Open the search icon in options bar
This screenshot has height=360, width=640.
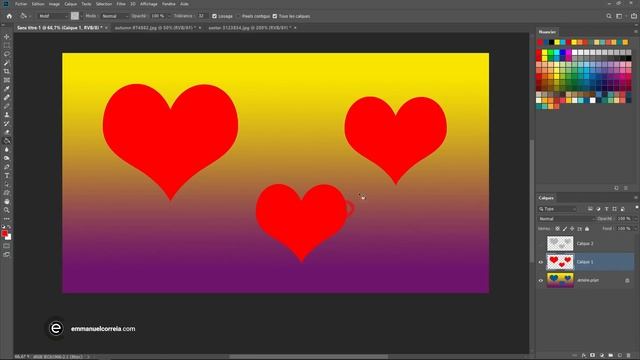click(609, 16)
